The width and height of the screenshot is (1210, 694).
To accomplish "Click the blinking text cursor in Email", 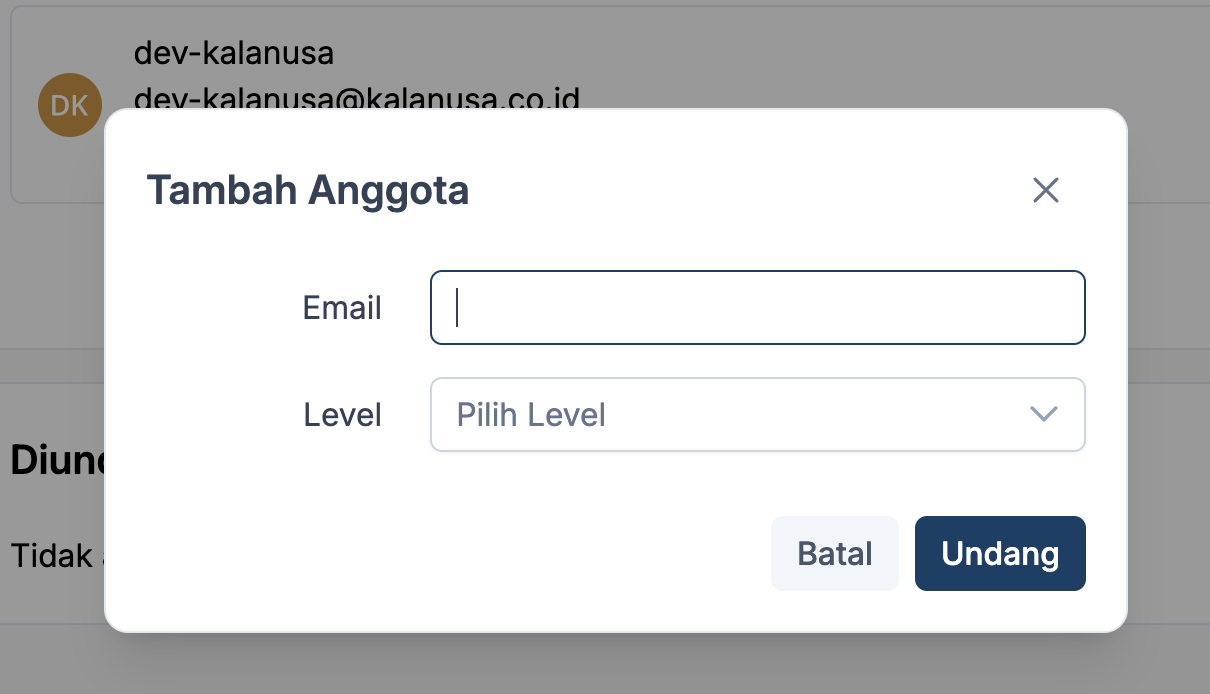I will tap(457, 308).
